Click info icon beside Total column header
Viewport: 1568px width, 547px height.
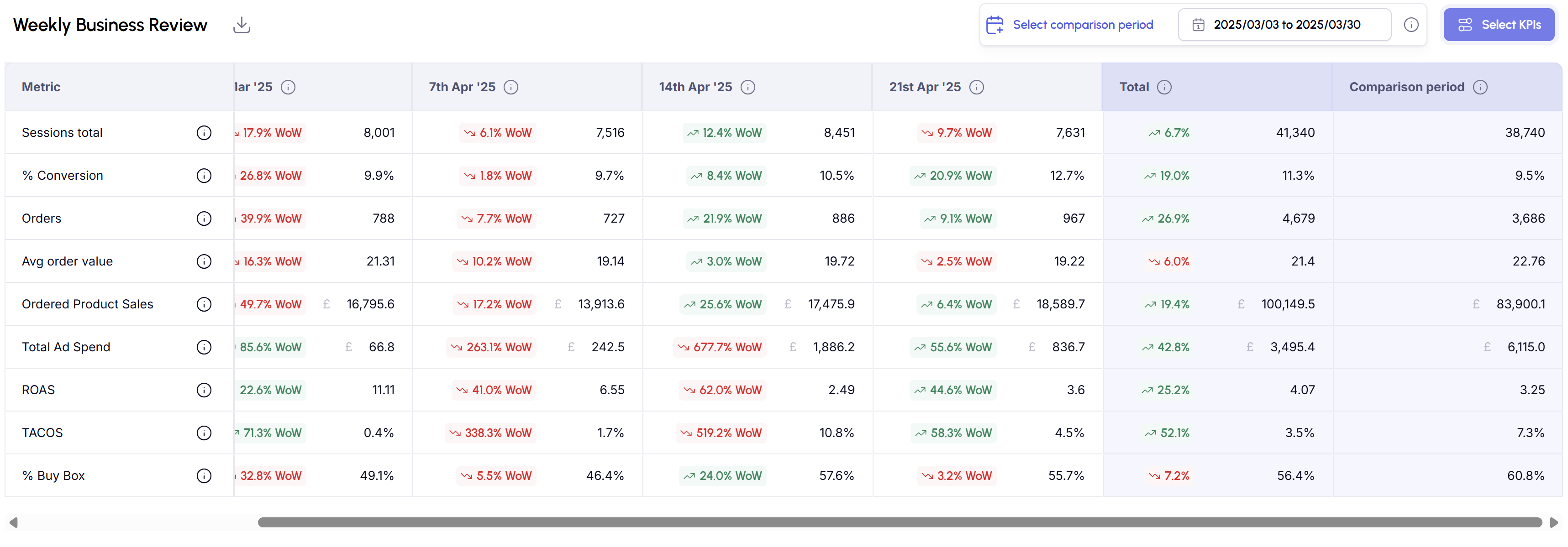pos(1164,88)
